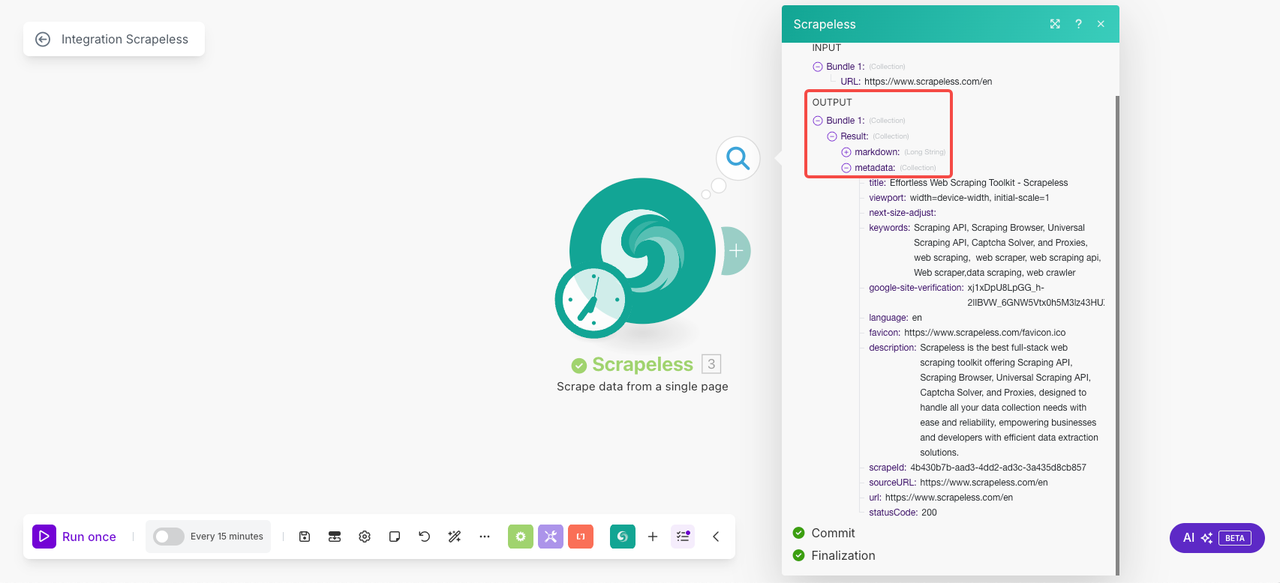The height and width of the screenshot is (583, 1280).
Task: Go back using Integration Scrapeless arrow
Action: click(42, 39)
